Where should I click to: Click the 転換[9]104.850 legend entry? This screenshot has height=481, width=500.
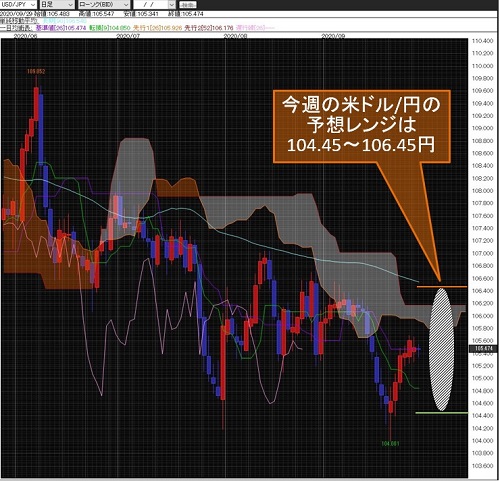(110, 28)
